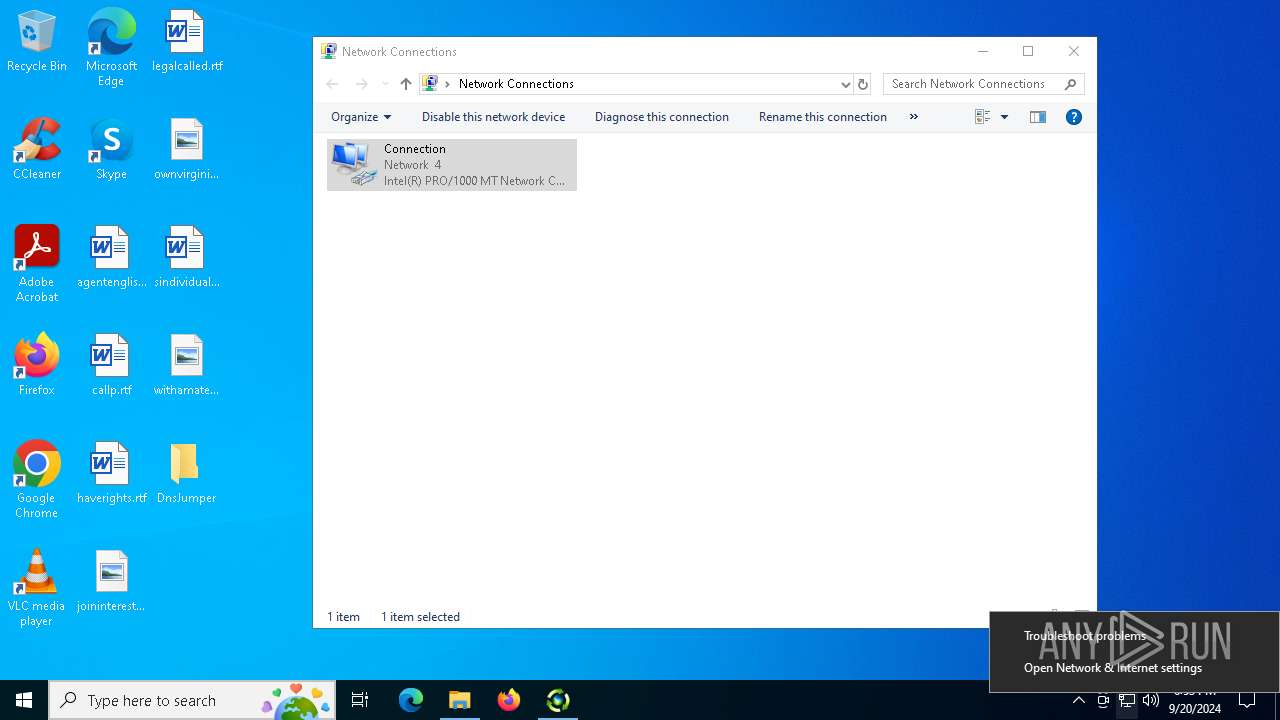Close the Network Connections window
This screenshot has width=1280, height=720.
[x=1074, y=51]
